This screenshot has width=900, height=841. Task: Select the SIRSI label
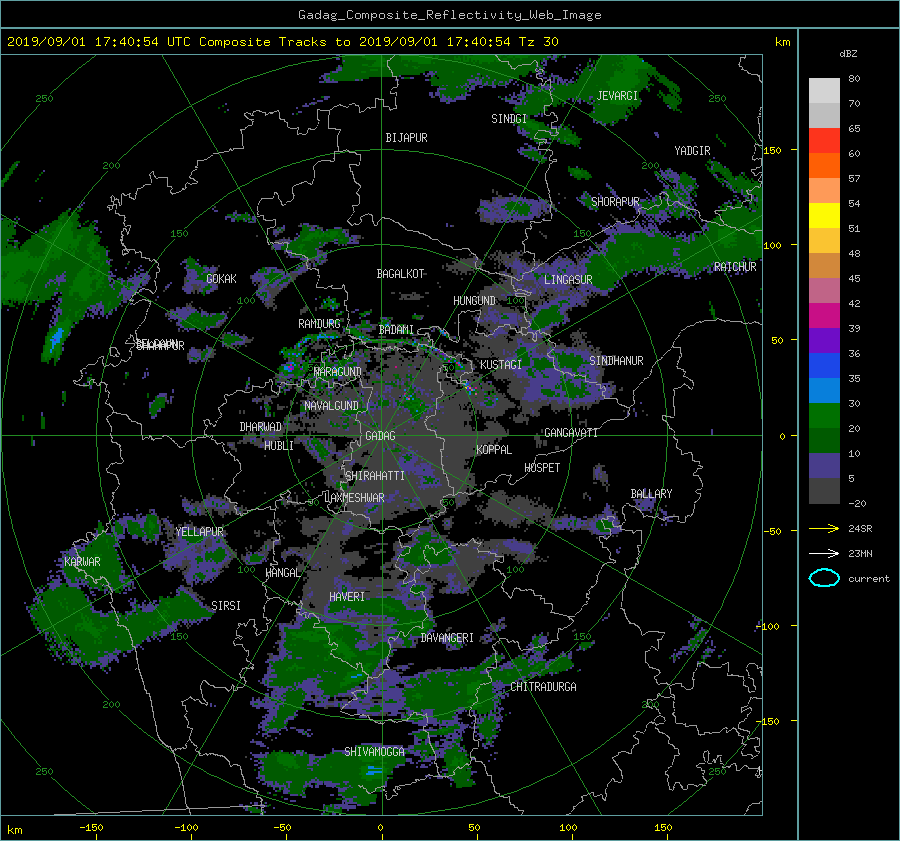[x=226, y=606]
